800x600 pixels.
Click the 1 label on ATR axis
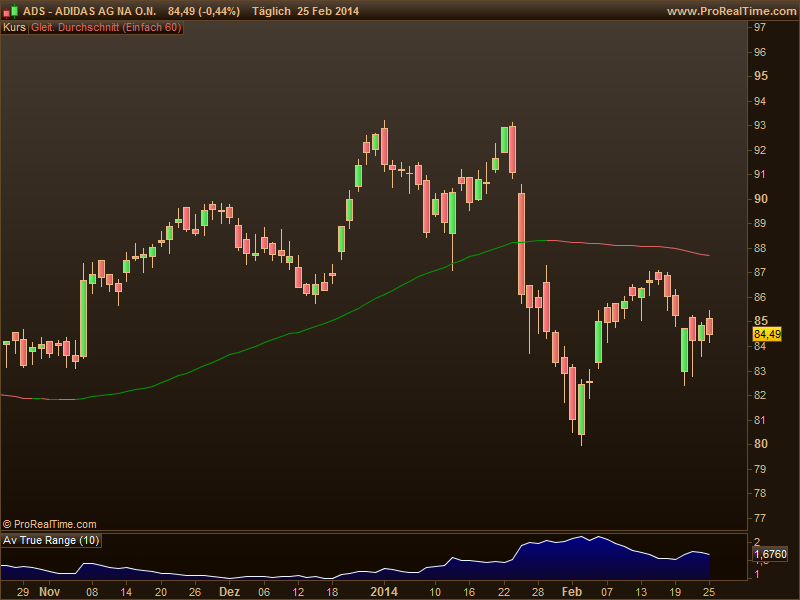757,574
